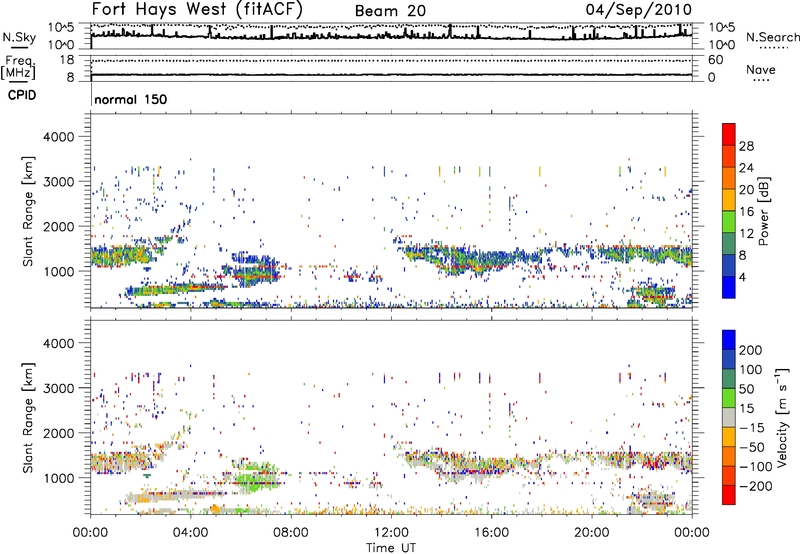
Task: Click the '-100' velocity colorbar label
Action: coord(755,467)
